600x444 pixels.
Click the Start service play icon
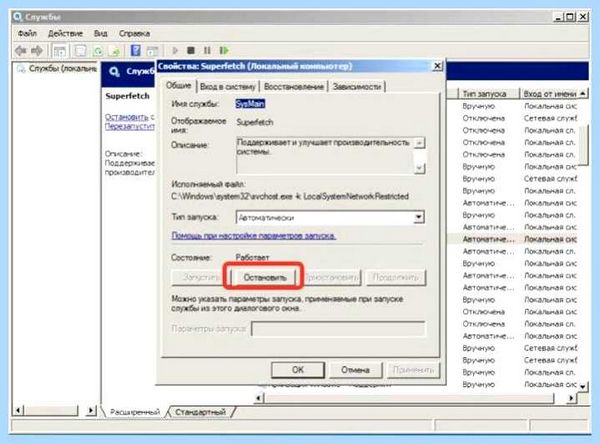(175, 50)
